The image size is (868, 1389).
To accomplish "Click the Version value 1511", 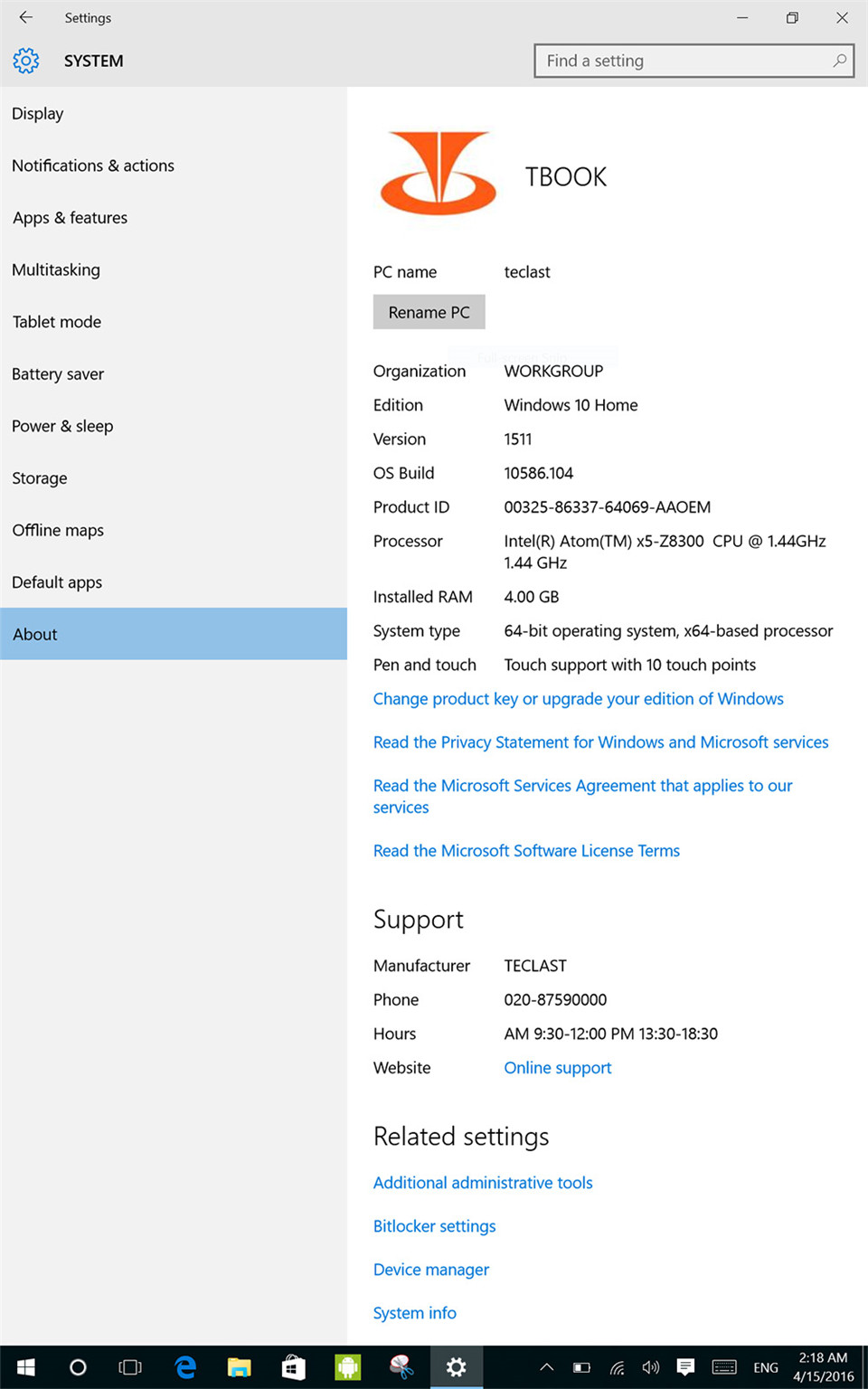I will tap(518, 439).
